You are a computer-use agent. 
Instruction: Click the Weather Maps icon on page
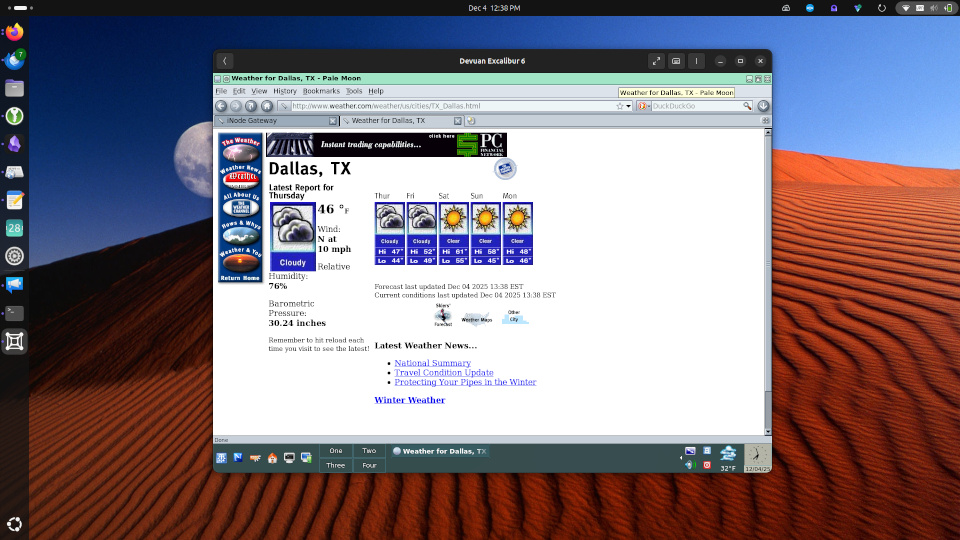coord(476,320)
